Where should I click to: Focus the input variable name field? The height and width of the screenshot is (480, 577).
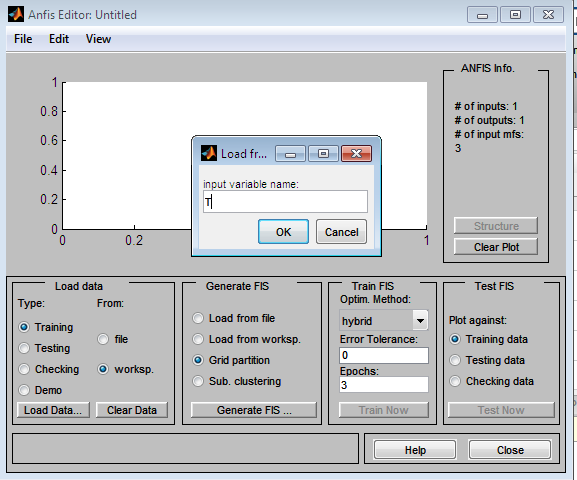click(x=285, y=202)
